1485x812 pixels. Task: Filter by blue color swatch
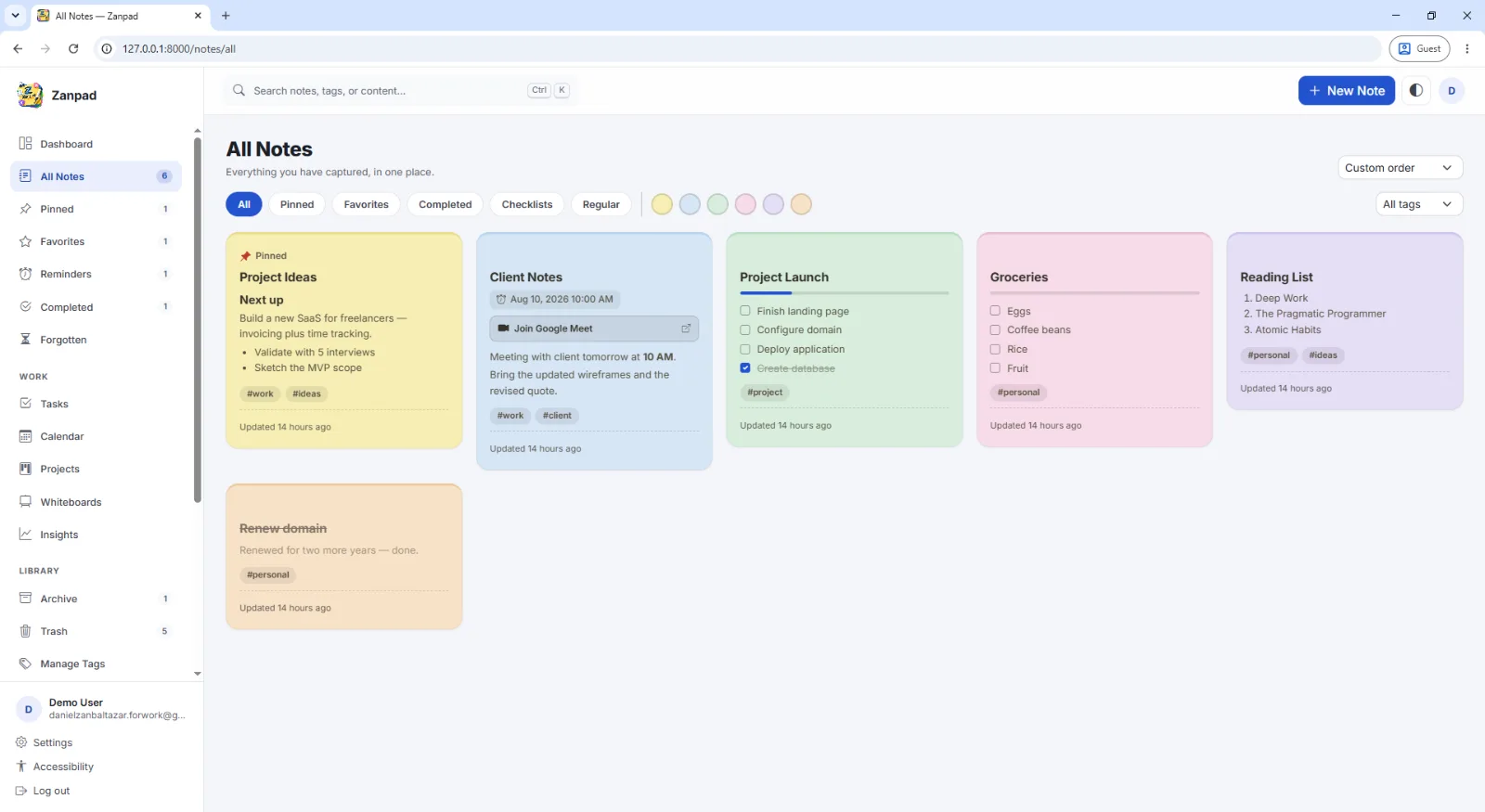(x=690, y=204)
